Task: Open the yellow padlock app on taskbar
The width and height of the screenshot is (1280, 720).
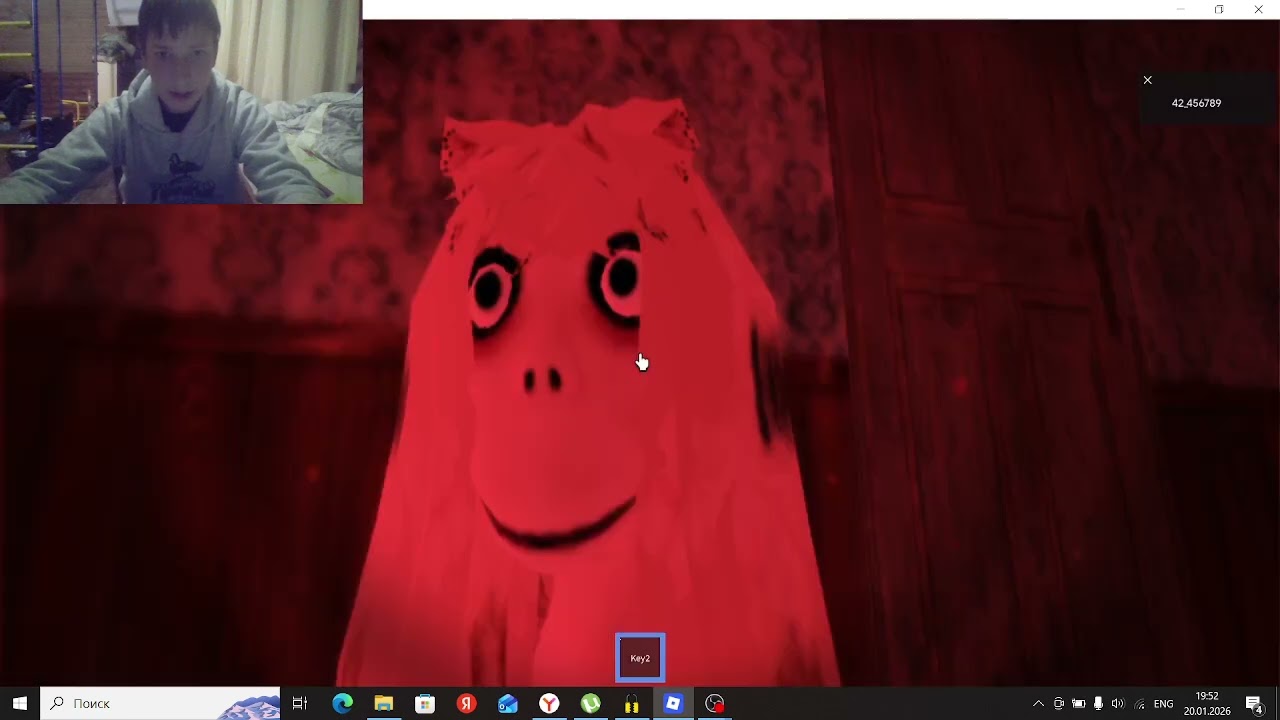Action: pos(631,704)
